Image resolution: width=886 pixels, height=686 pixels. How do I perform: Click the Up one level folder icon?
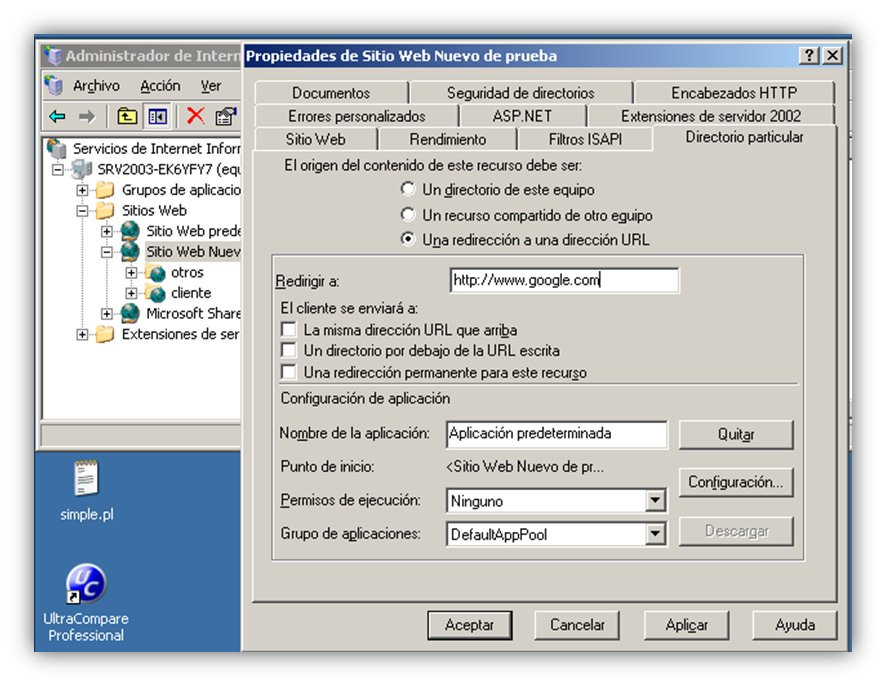[127, 116]
